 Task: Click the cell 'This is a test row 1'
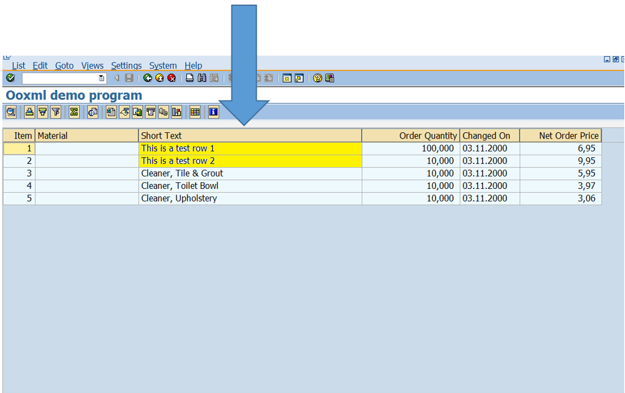pyautogui.click(x=250, y=148)
